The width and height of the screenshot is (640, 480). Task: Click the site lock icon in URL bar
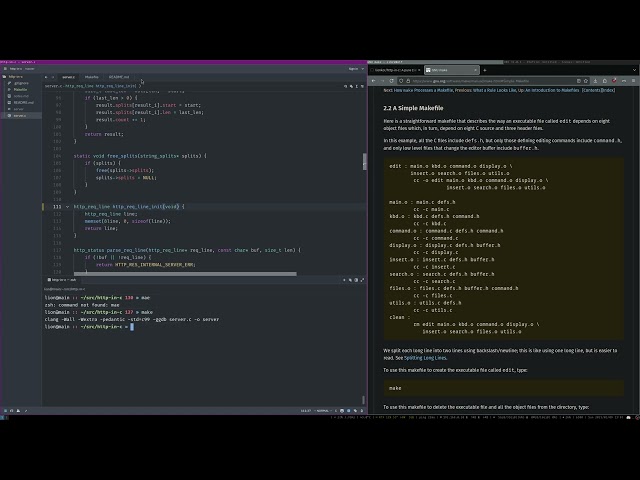tap(408, 81)
